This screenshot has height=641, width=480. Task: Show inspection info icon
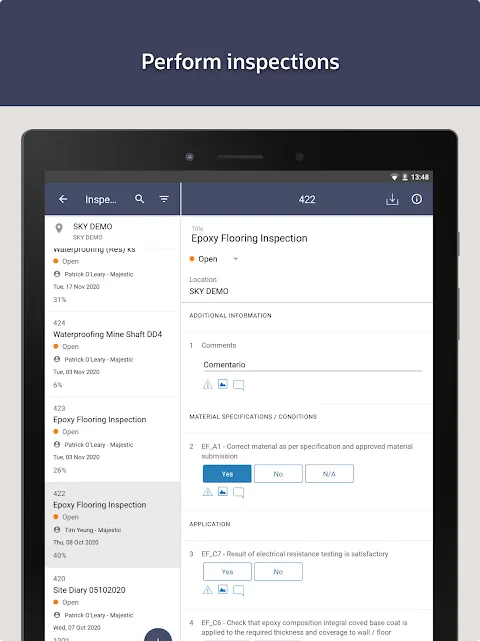(x=417, y=199)
